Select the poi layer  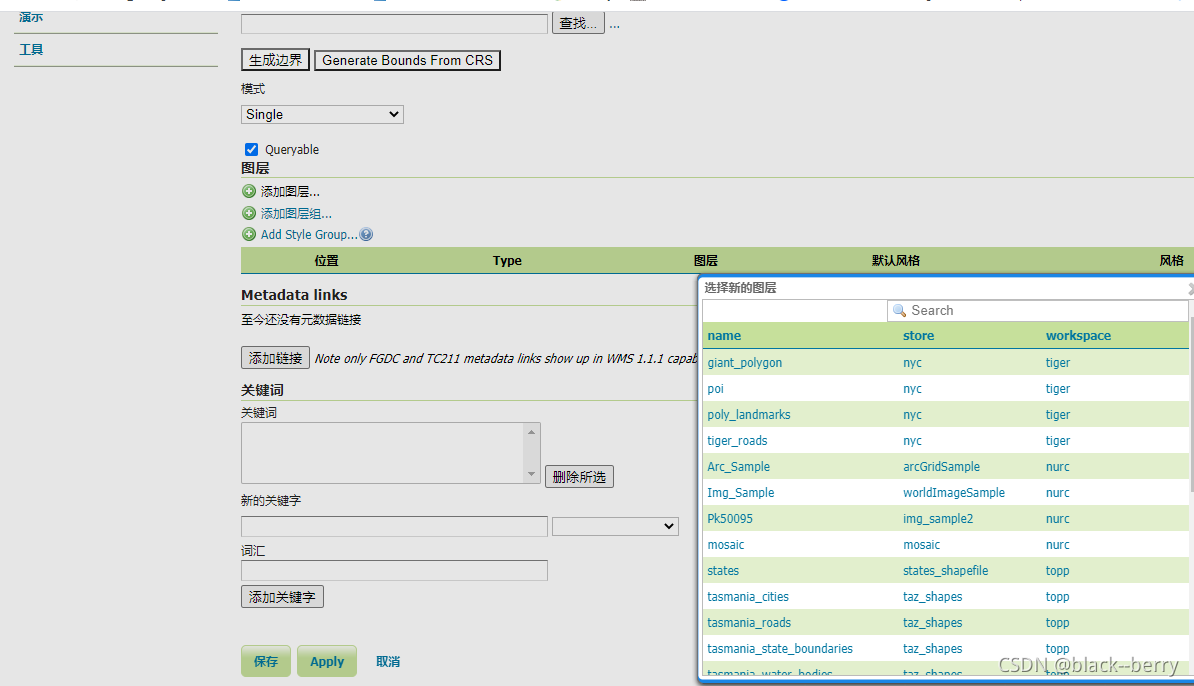click(716, 389)
